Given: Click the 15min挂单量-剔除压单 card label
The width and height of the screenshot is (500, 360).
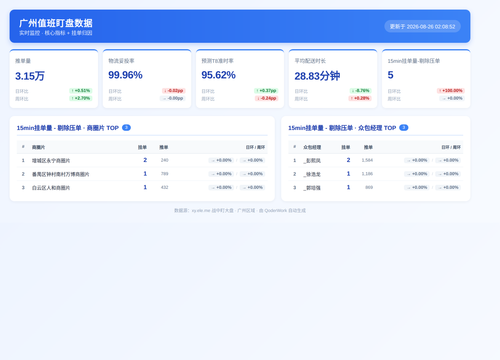Looking at the screenshot, I should [414, 61].
